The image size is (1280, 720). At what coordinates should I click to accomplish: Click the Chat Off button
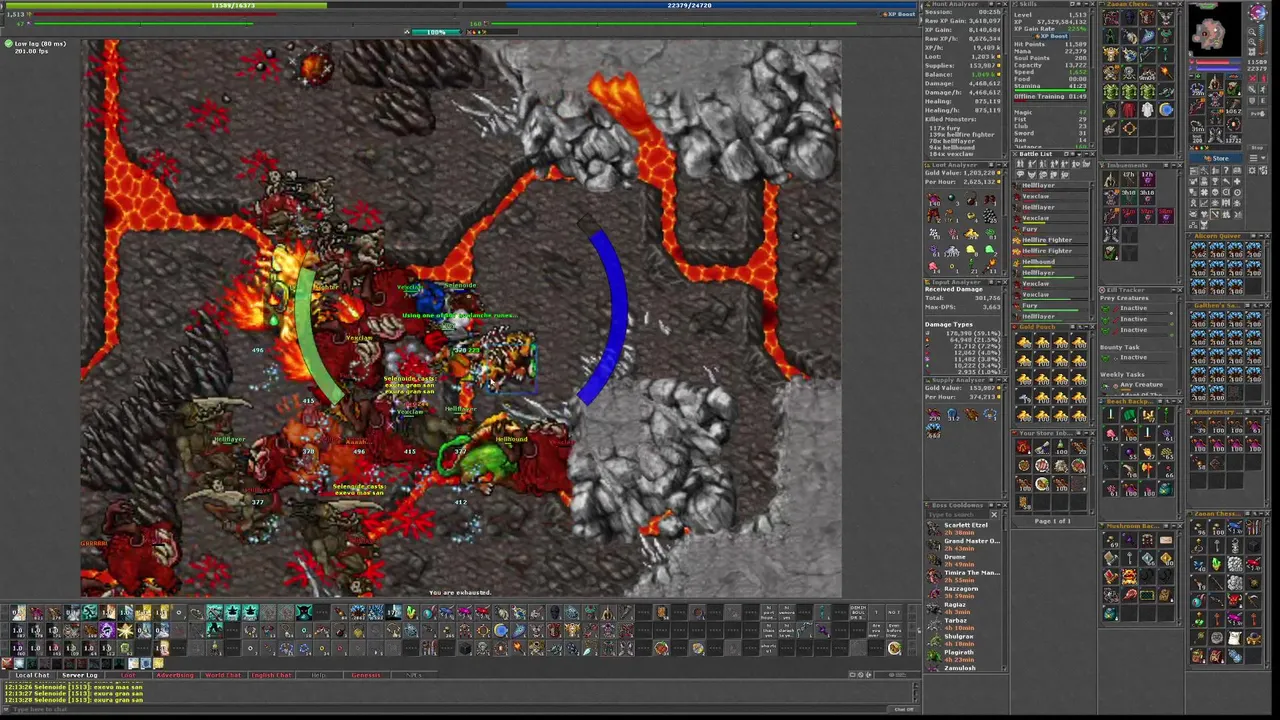903,708
